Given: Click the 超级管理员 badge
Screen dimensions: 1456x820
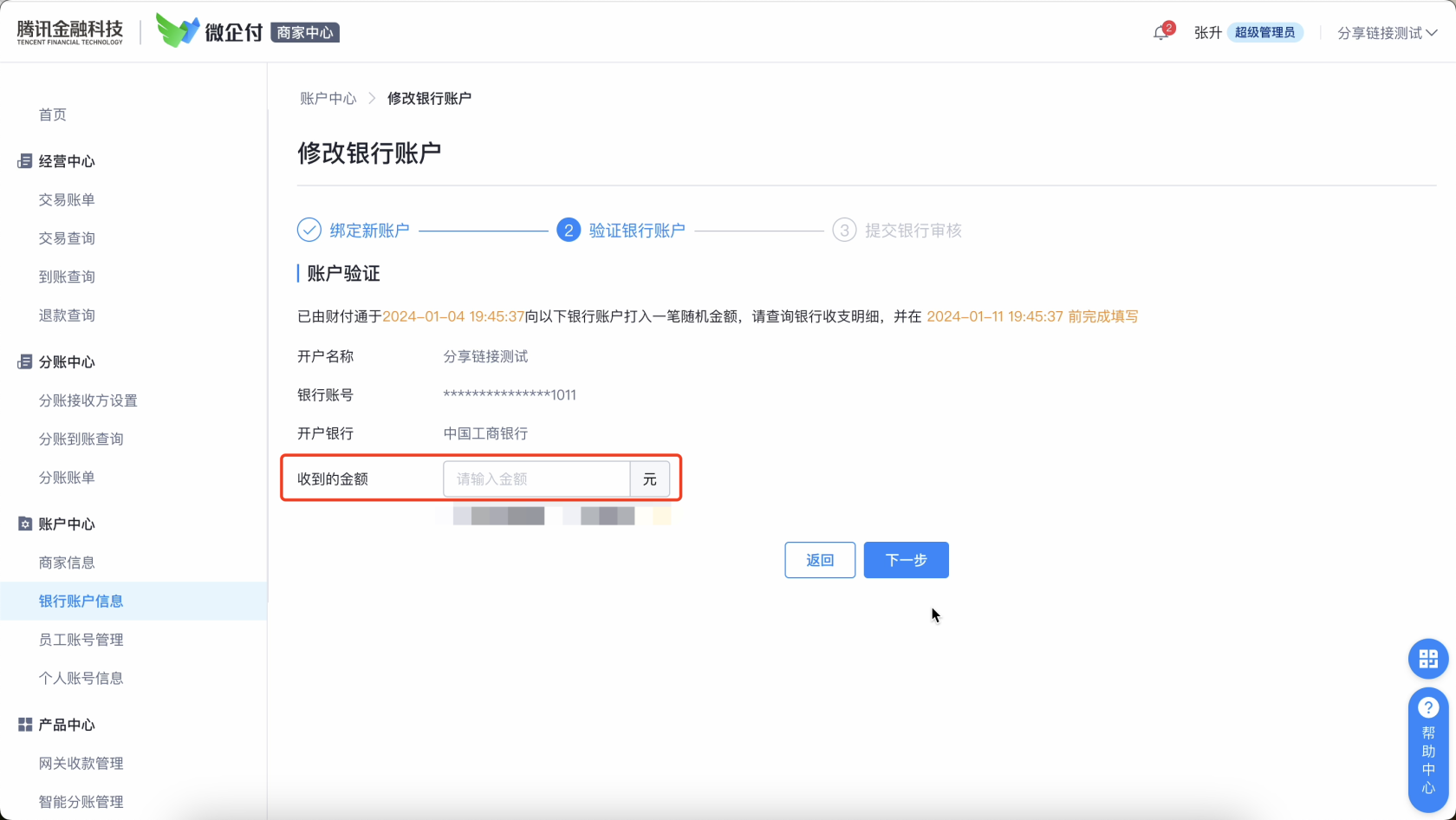Looking at the screenshot, I should coord(1264,33).
